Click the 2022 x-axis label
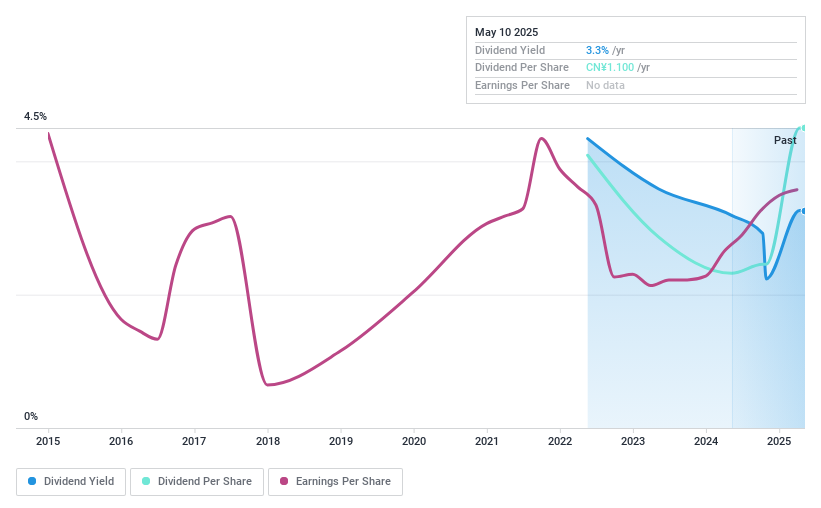Image resolution: width=821 pixels, height=508 pixels. 560,441
